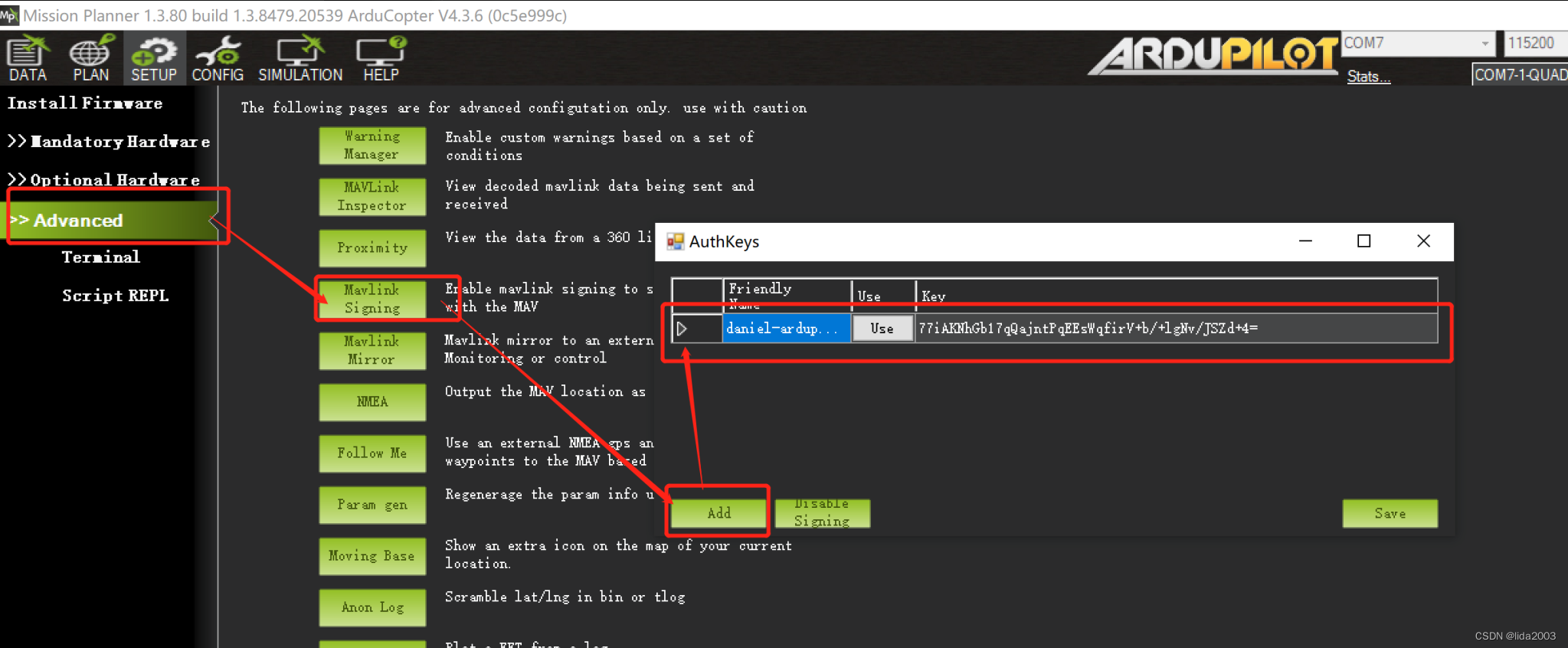The width and height of the screenshot is (1568, 648).
Task: Open the Terminal page
Action: [101, 257]
